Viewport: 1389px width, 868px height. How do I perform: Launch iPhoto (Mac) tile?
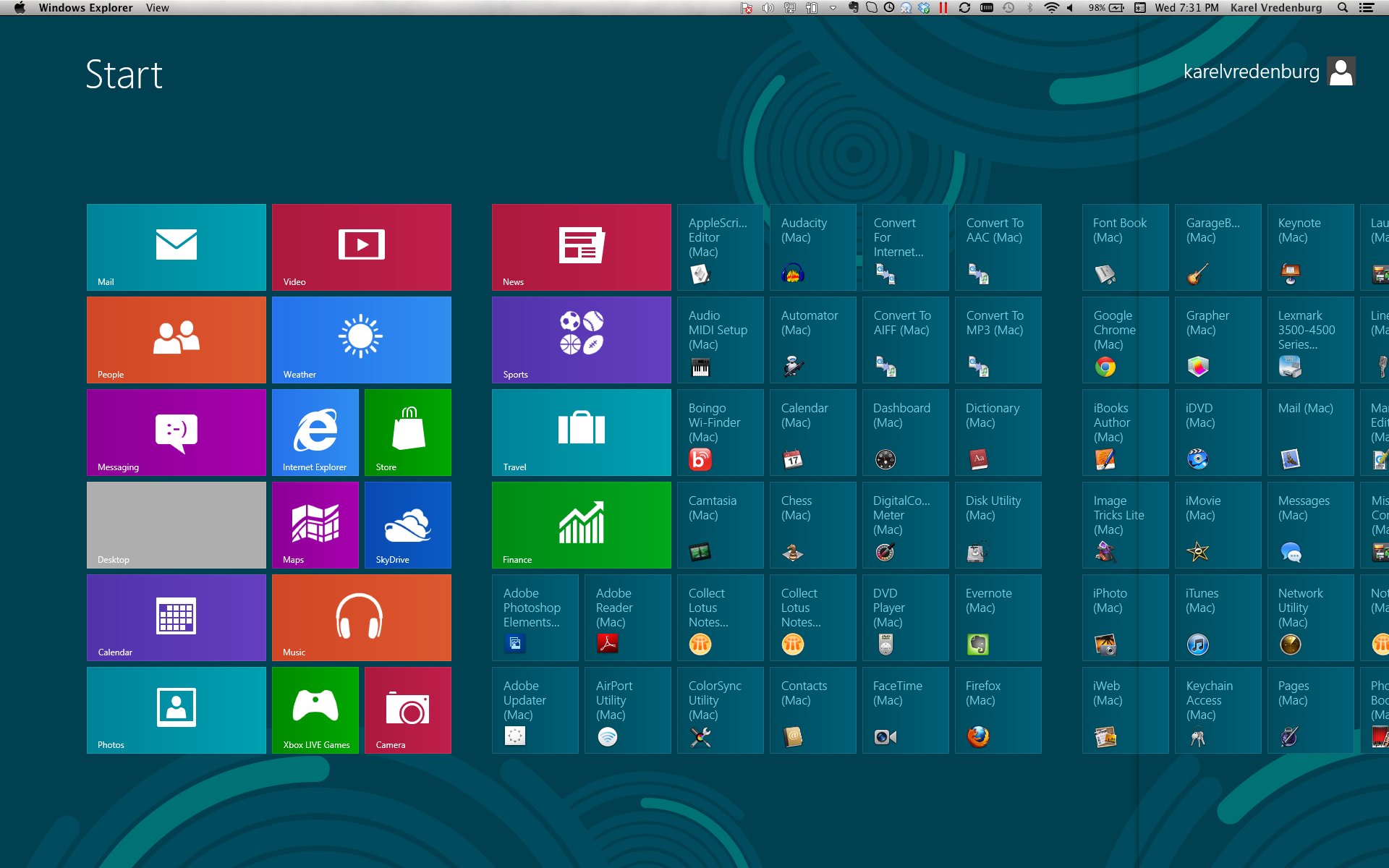click(x=1126, y=618)
